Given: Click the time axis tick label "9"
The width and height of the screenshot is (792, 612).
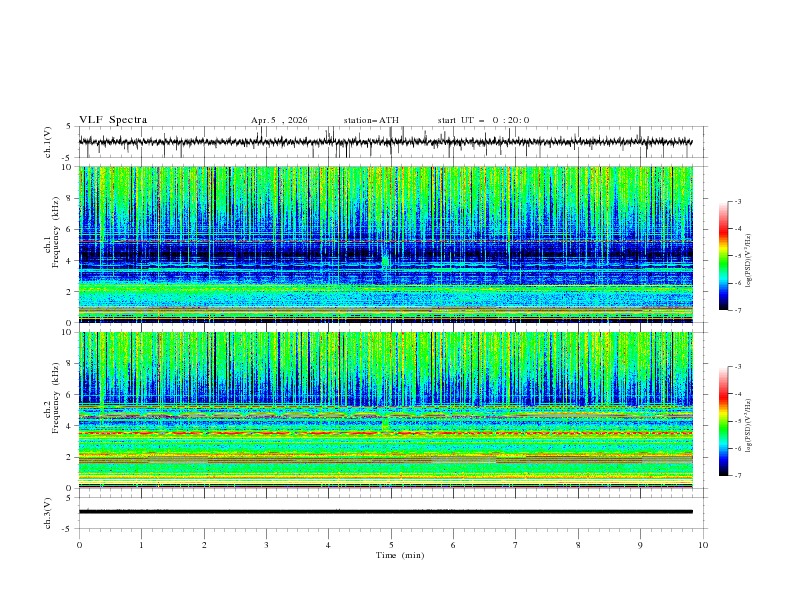Looking at the screenshot, I should [x=640, y=545].
